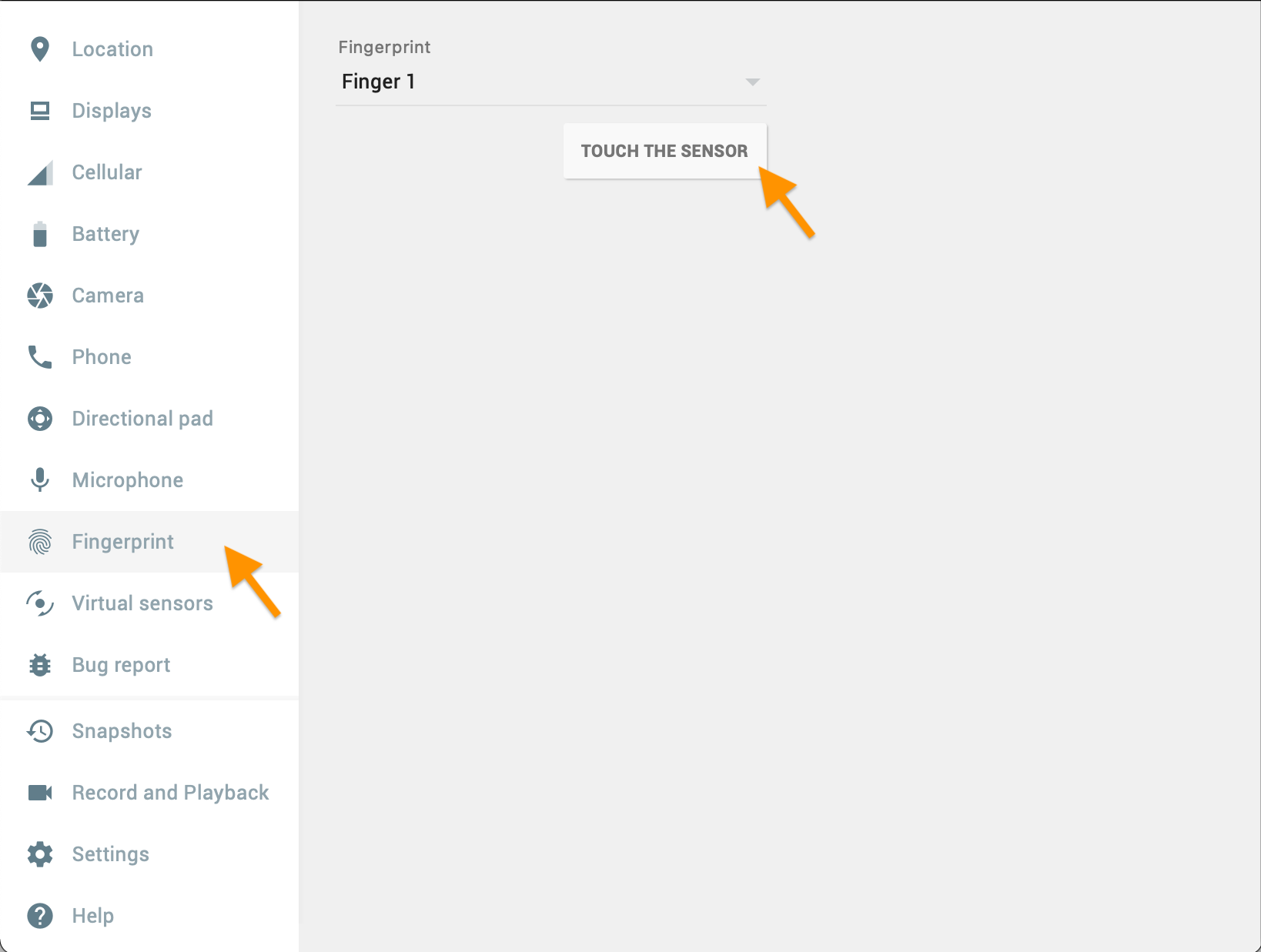This screenshot has width=1261, height=952.
Task: Open the Fingerprint selection combo box
Action: pyautogui.click(x=550, y=82)
